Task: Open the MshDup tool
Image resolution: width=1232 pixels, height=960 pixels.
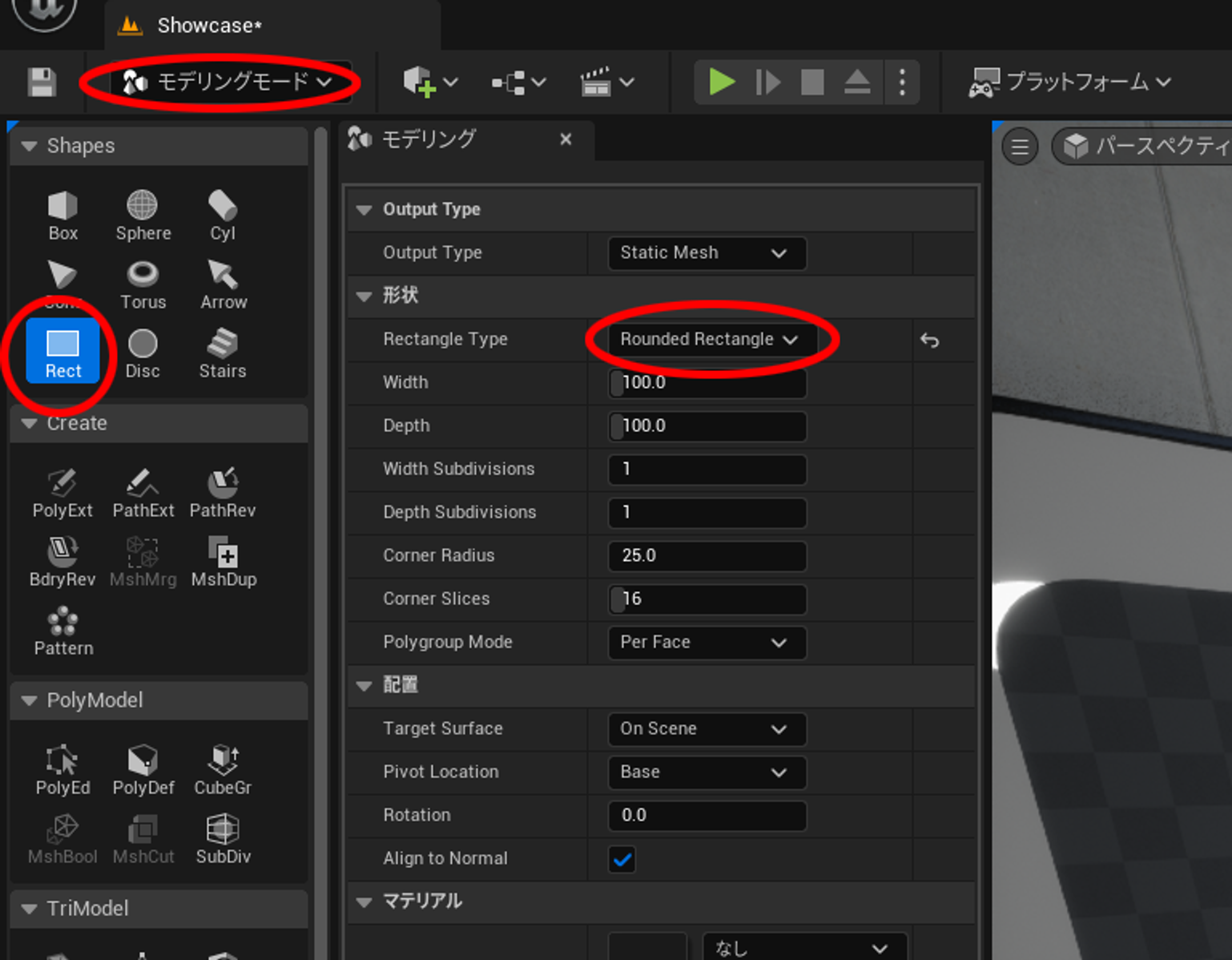Action: (223, 563)
